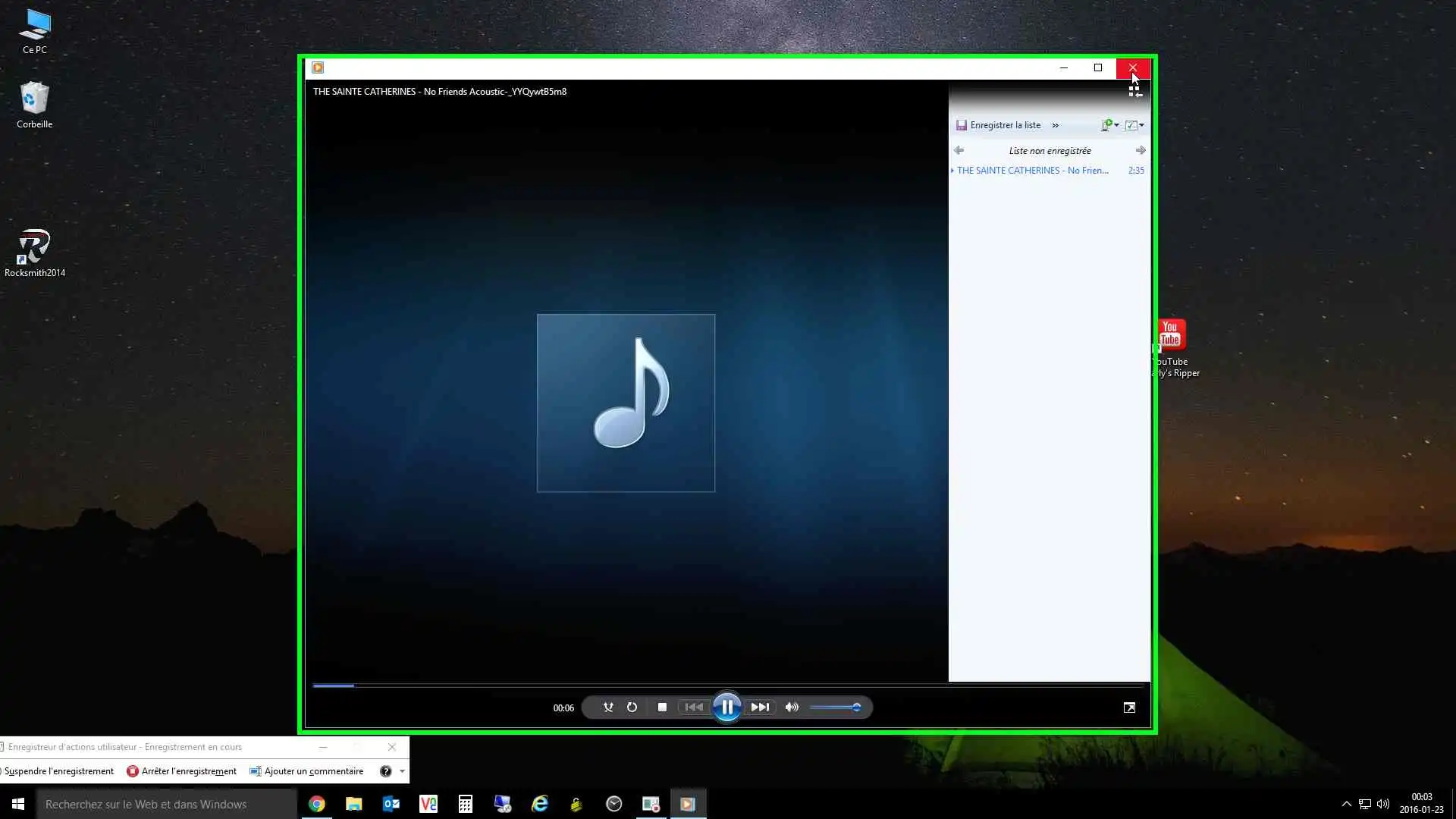Click Suspendre l'enregistrement in the recorder

(x=58, y=771)
